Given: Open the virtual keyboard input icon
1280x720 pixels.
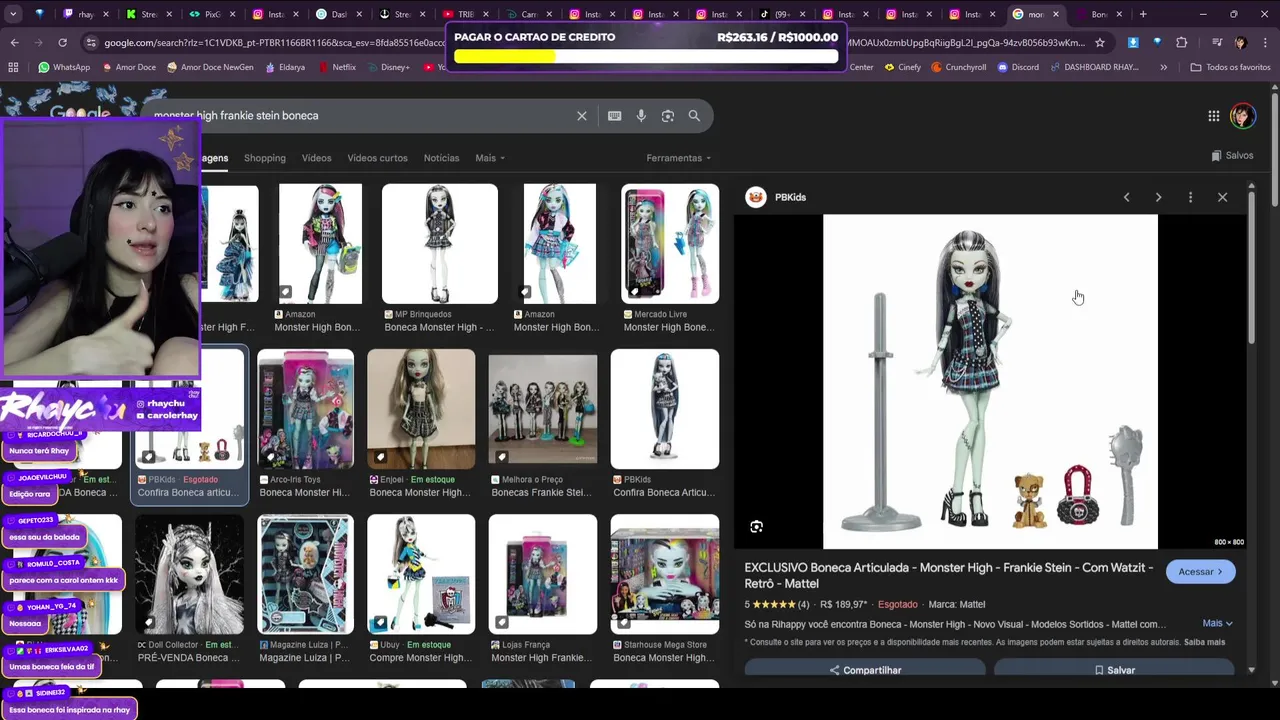Looking at the screenshot, I should [614, 116].
